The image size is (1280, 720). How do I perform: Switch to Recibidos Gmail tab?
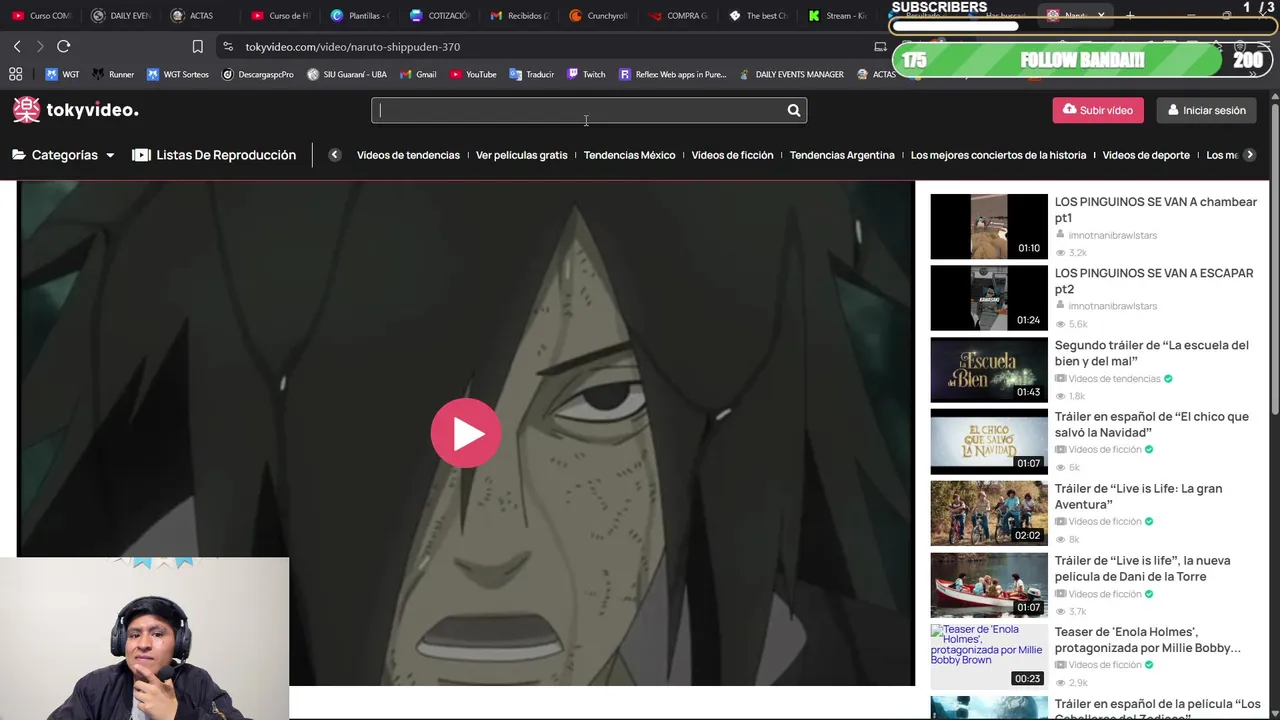[x=520, y=16]
